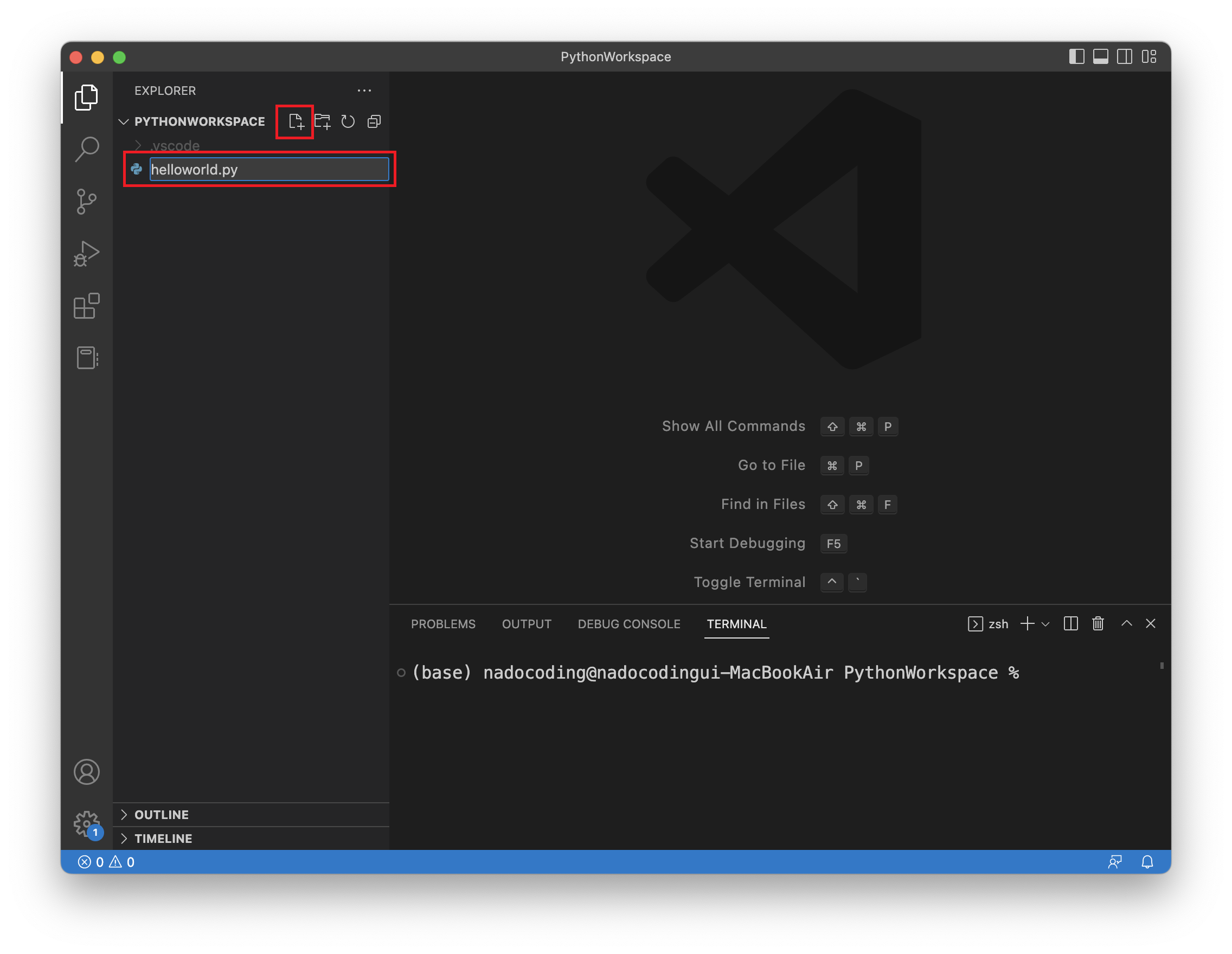Click the helloworld.py filename input field
This screenshot has width=1232, height=954.
(268, 170)
